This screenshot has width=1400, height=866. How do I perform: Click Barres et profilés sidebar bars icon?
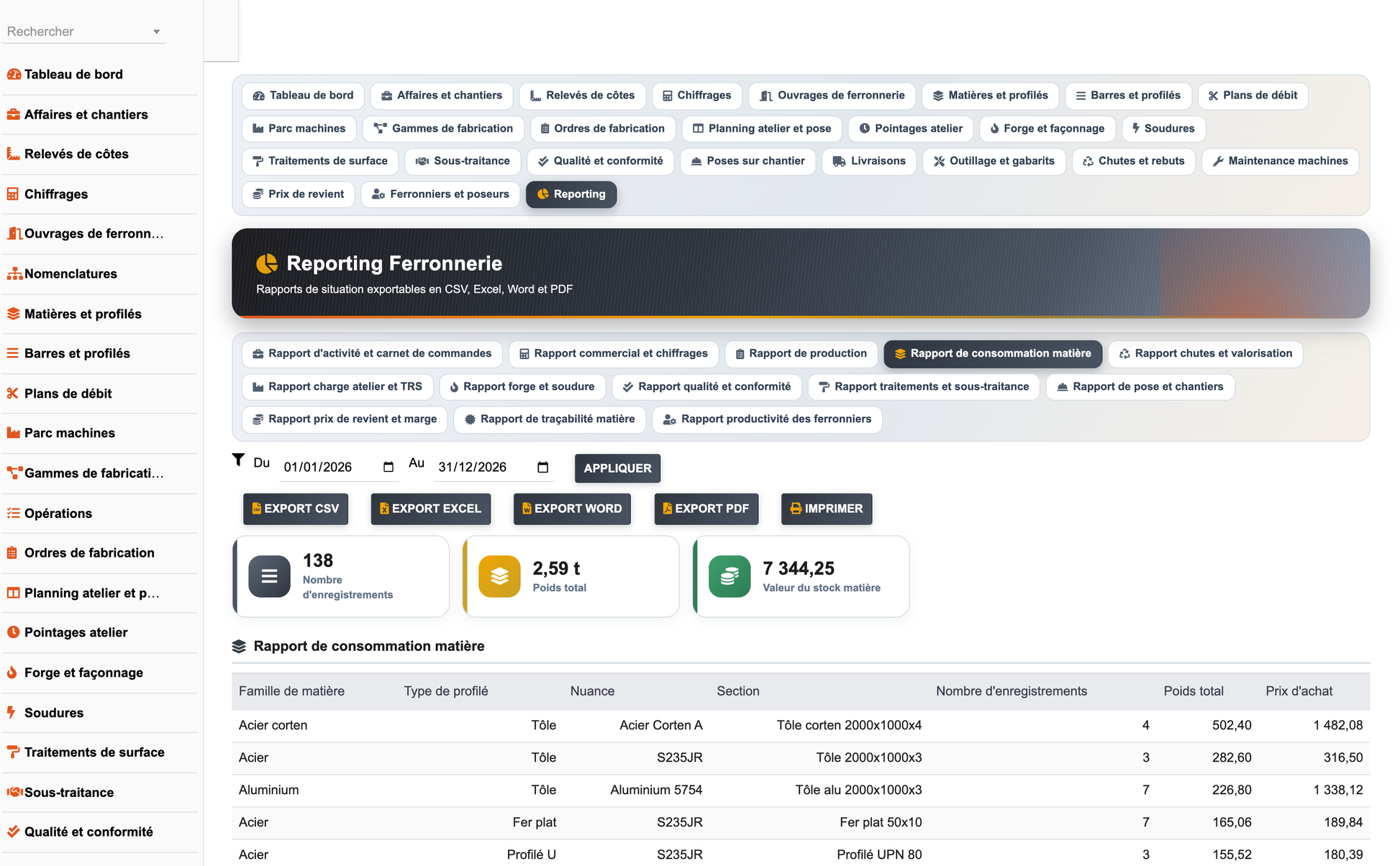click(x=13, y=353)
